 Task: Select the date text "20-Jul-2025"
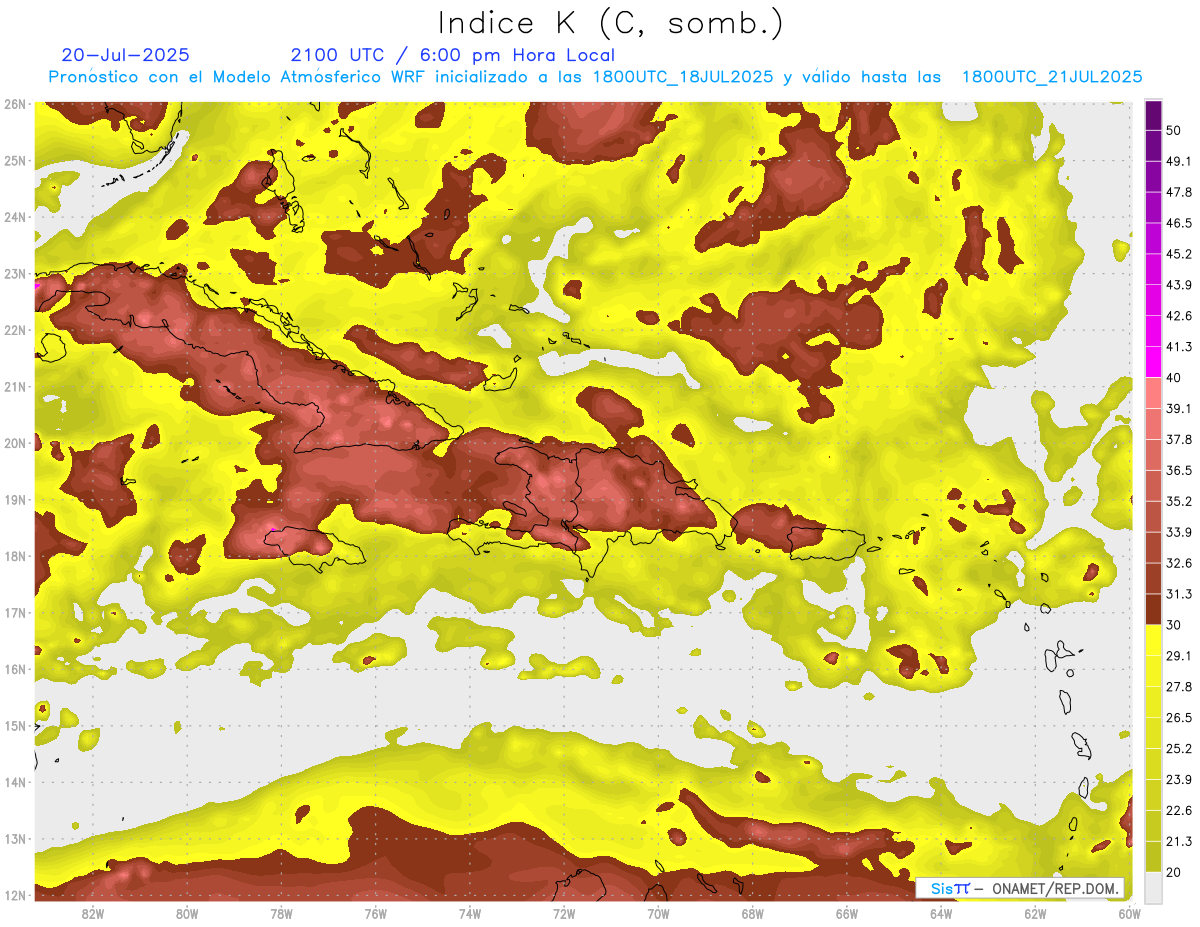[125, 55]
